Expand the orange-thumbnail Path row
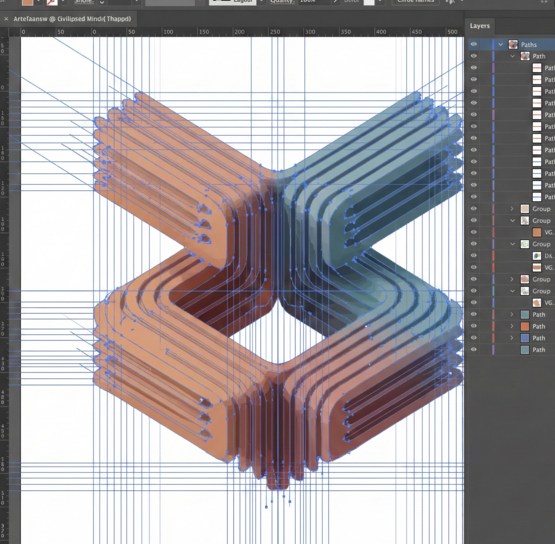Viewport: 555px width, 544px height. [511, 326]
